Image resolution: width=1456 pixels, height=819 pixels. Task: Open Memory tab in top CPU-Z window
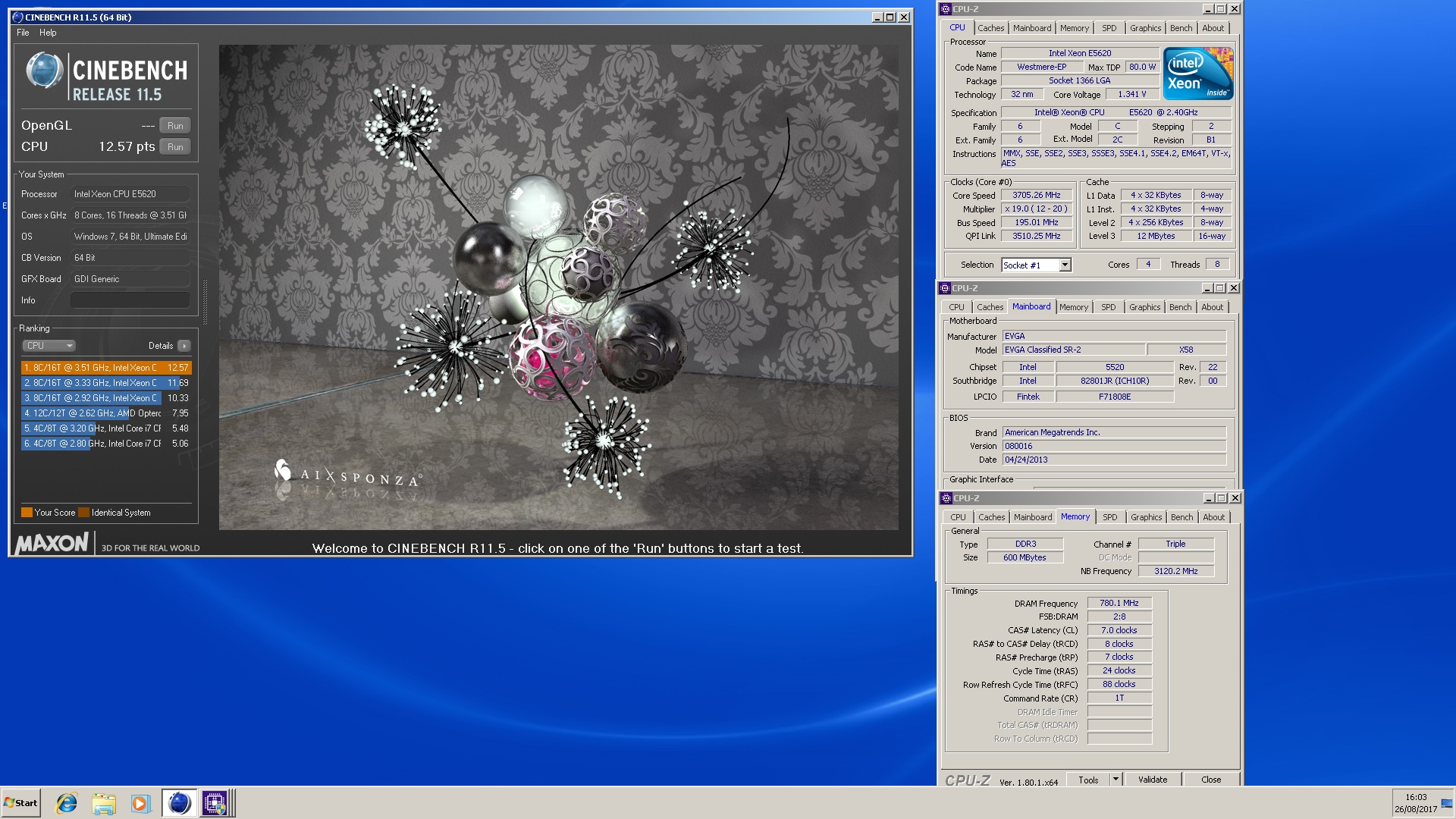click(x=1074, y=28)
